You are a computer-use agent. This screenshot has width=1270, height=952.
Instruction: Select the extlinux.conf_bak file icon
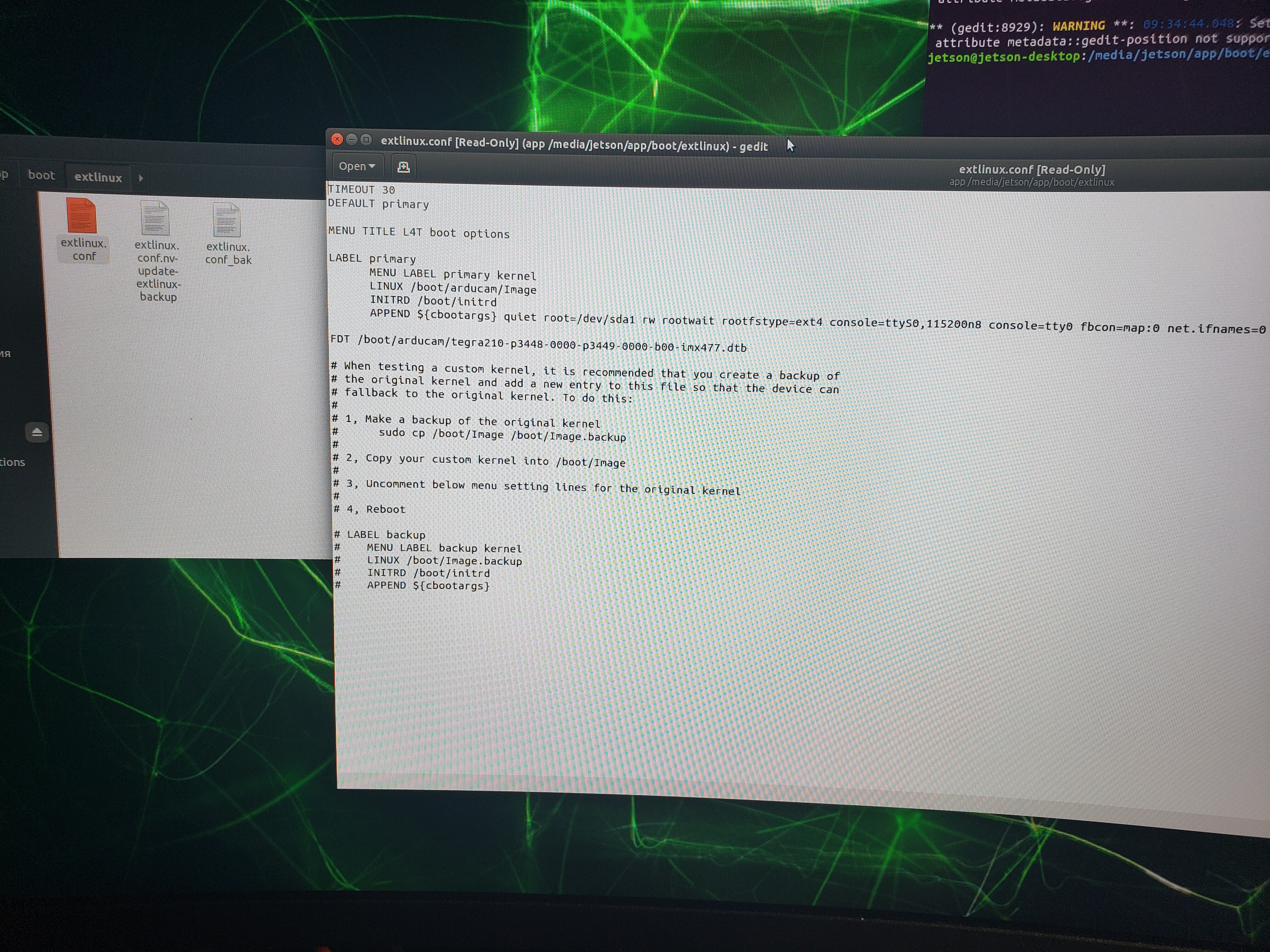(x=227, y=220)
